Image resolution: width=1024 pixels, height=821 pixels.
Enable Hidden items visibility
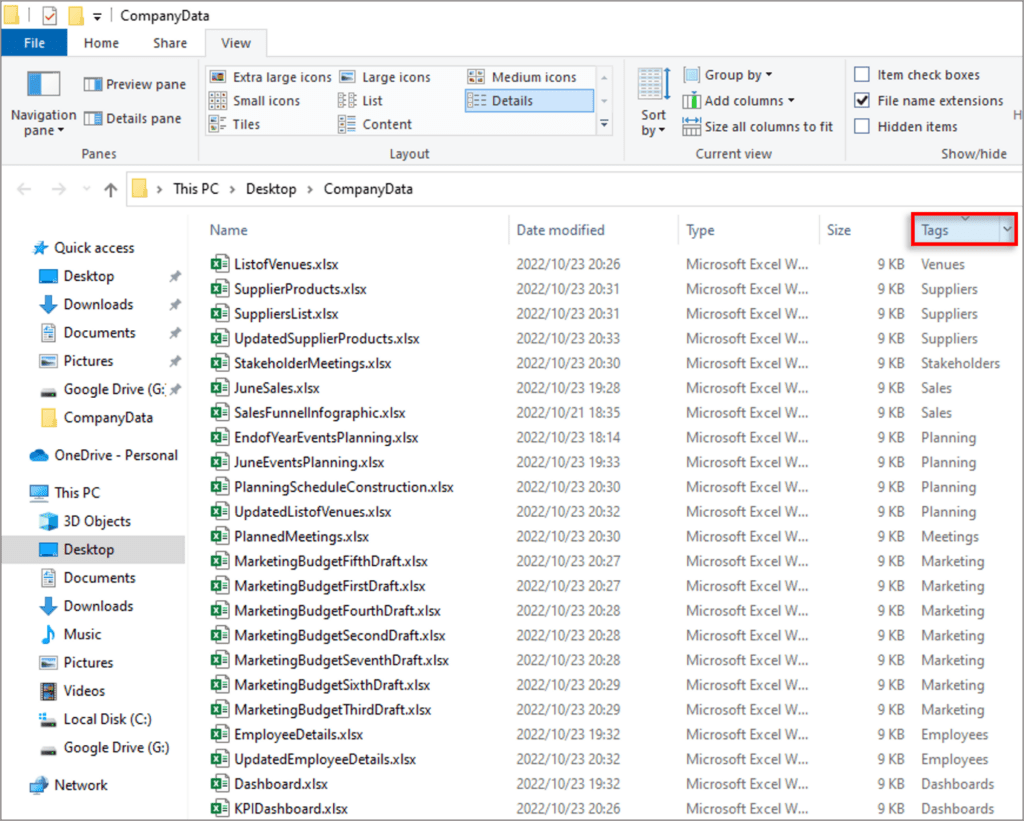[x=862, y=126]
